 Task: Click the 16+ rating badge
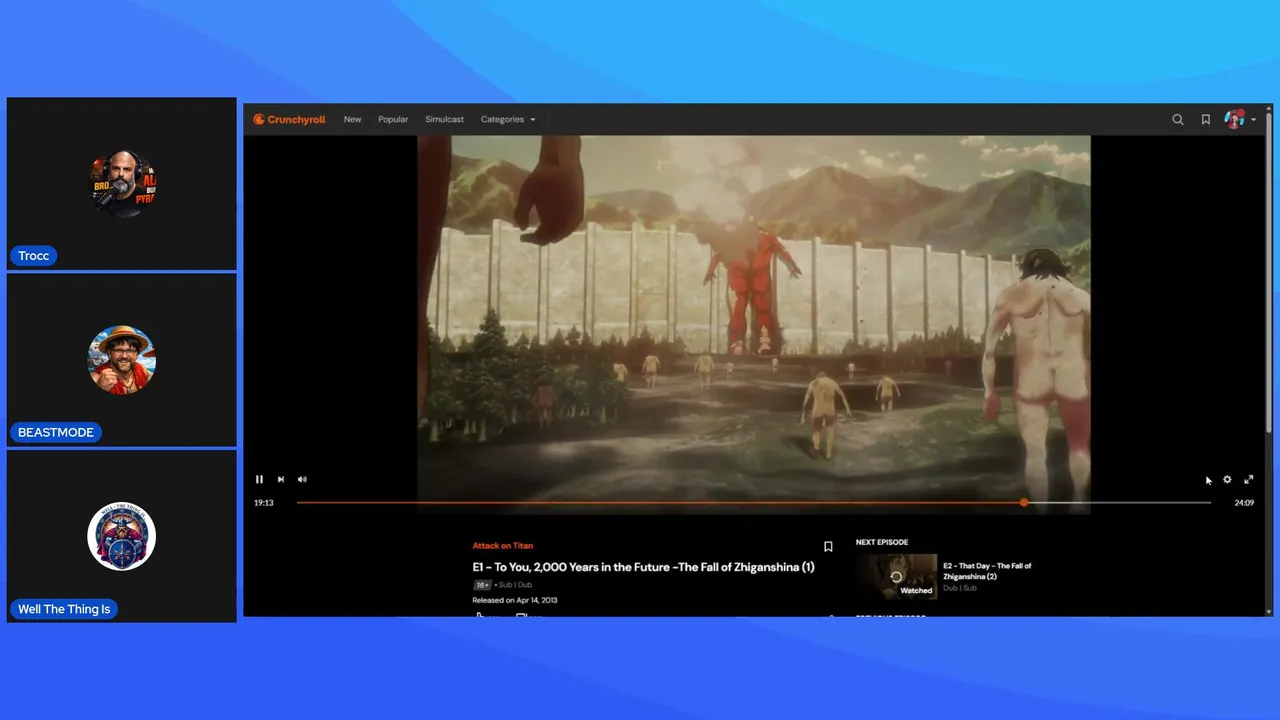[x=482, y=585]
